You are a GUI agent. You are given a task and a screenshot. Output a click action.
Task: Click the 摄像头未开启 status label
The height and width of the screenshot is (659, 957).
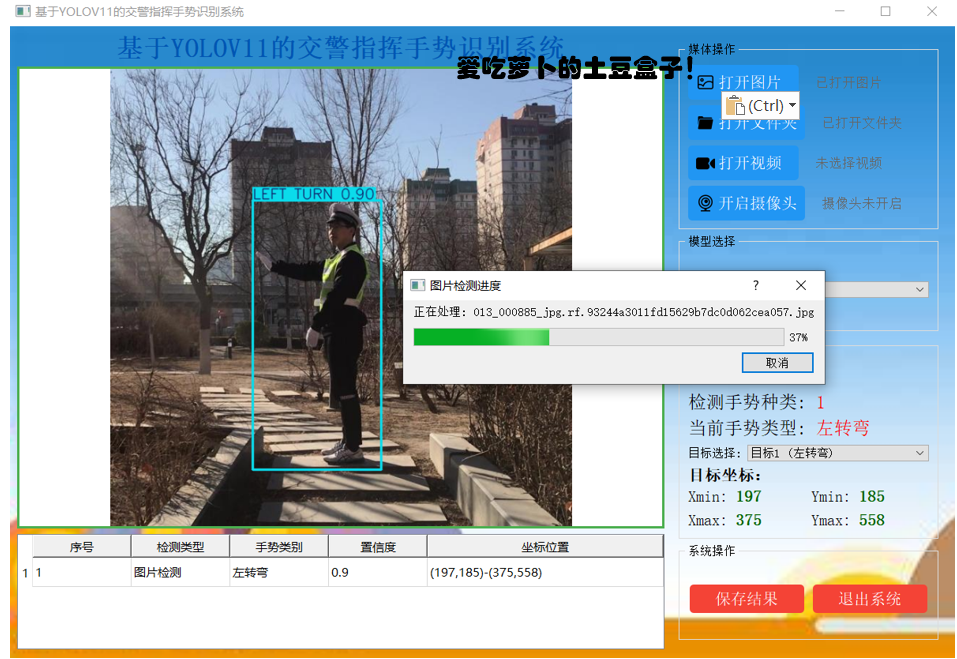861,203
